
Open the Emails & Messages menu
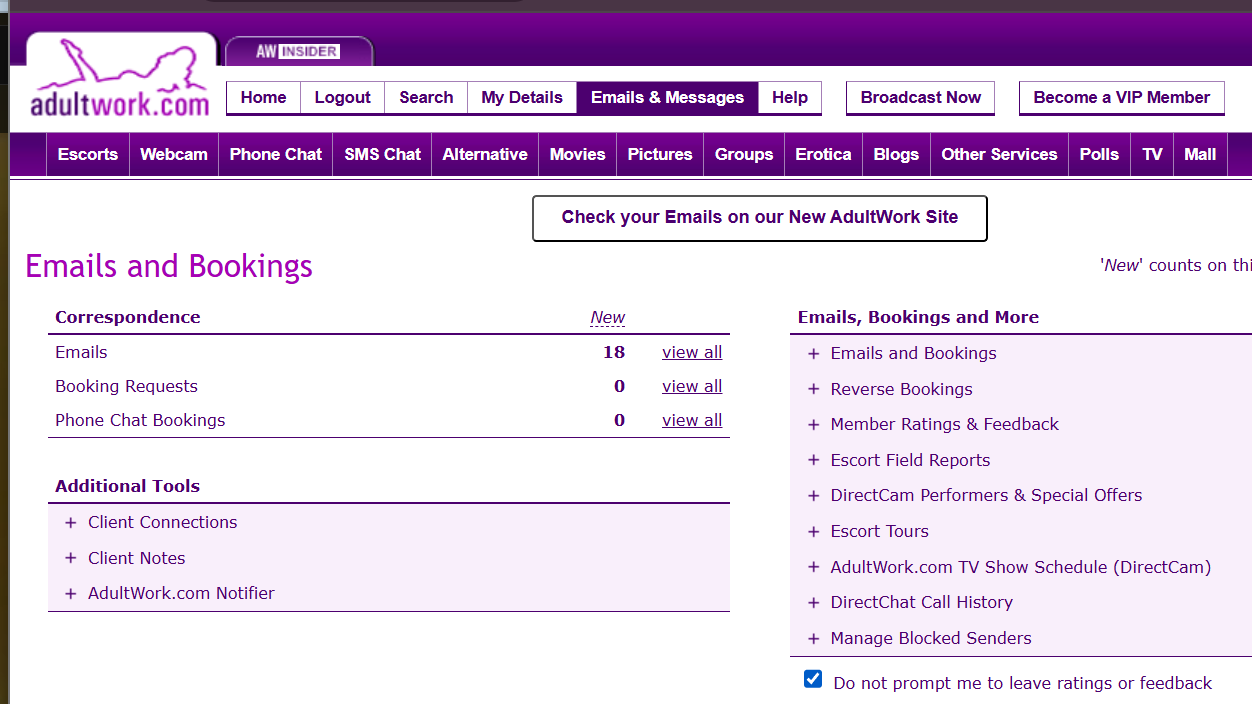(x=667, y=97)
